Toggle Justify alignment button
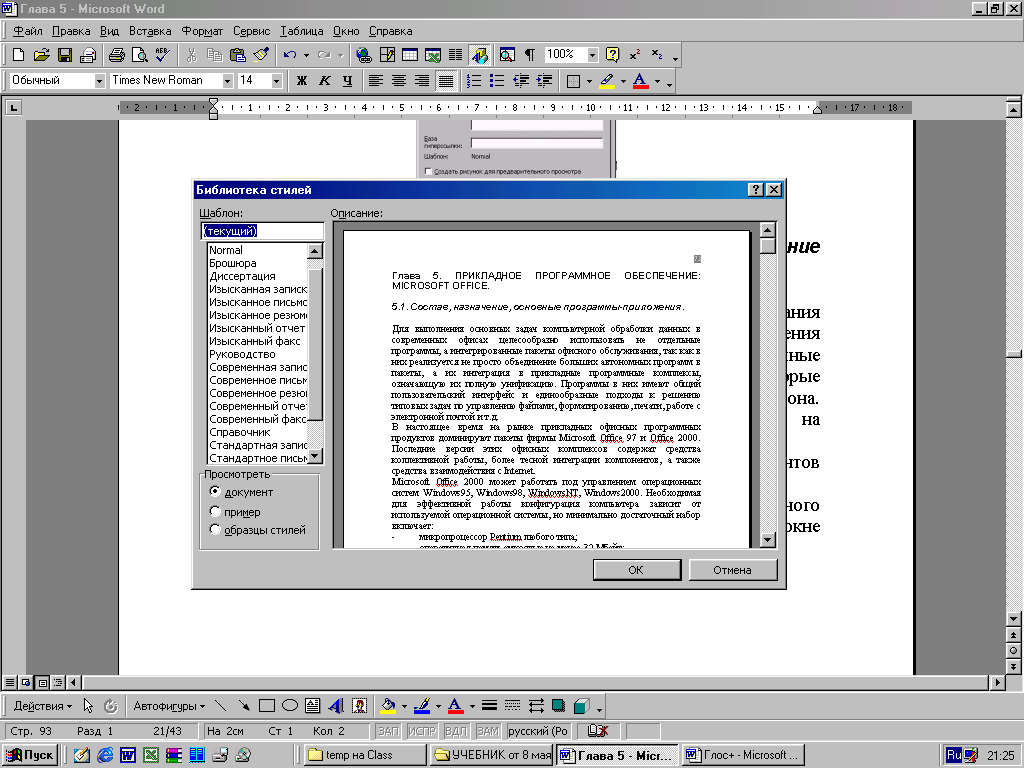Screen dimensions: 1024x768 coord(445,80)
